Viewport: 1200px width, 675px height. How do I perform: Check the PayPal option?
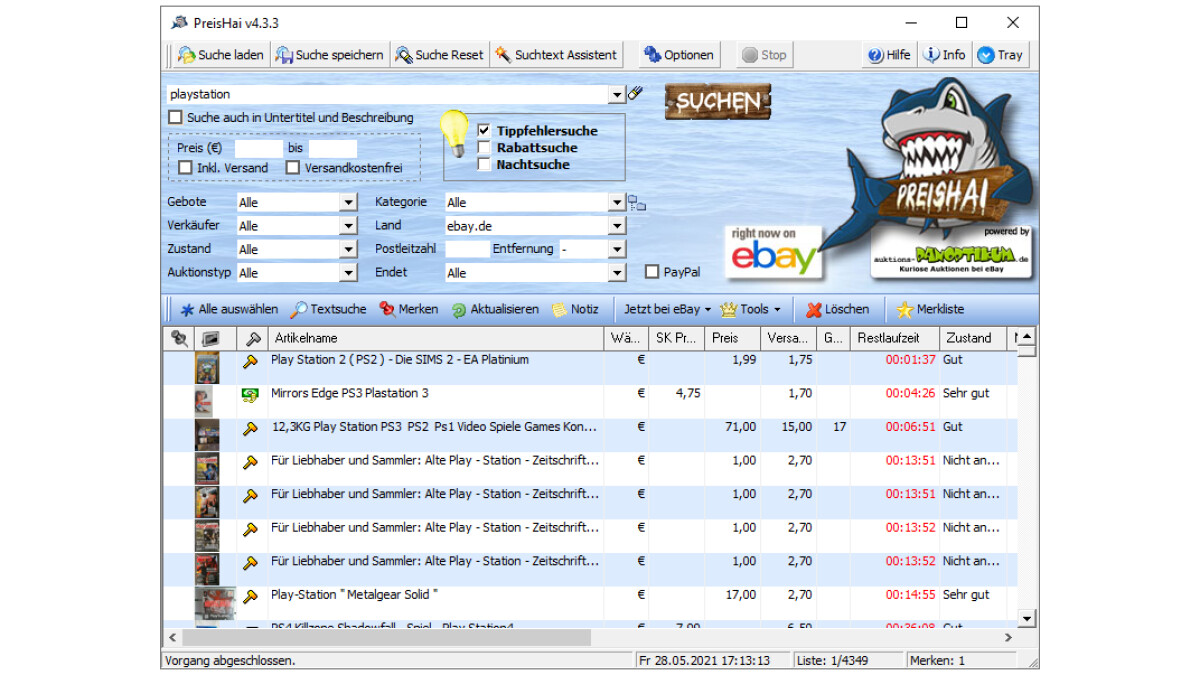click(x=652, y=272)
